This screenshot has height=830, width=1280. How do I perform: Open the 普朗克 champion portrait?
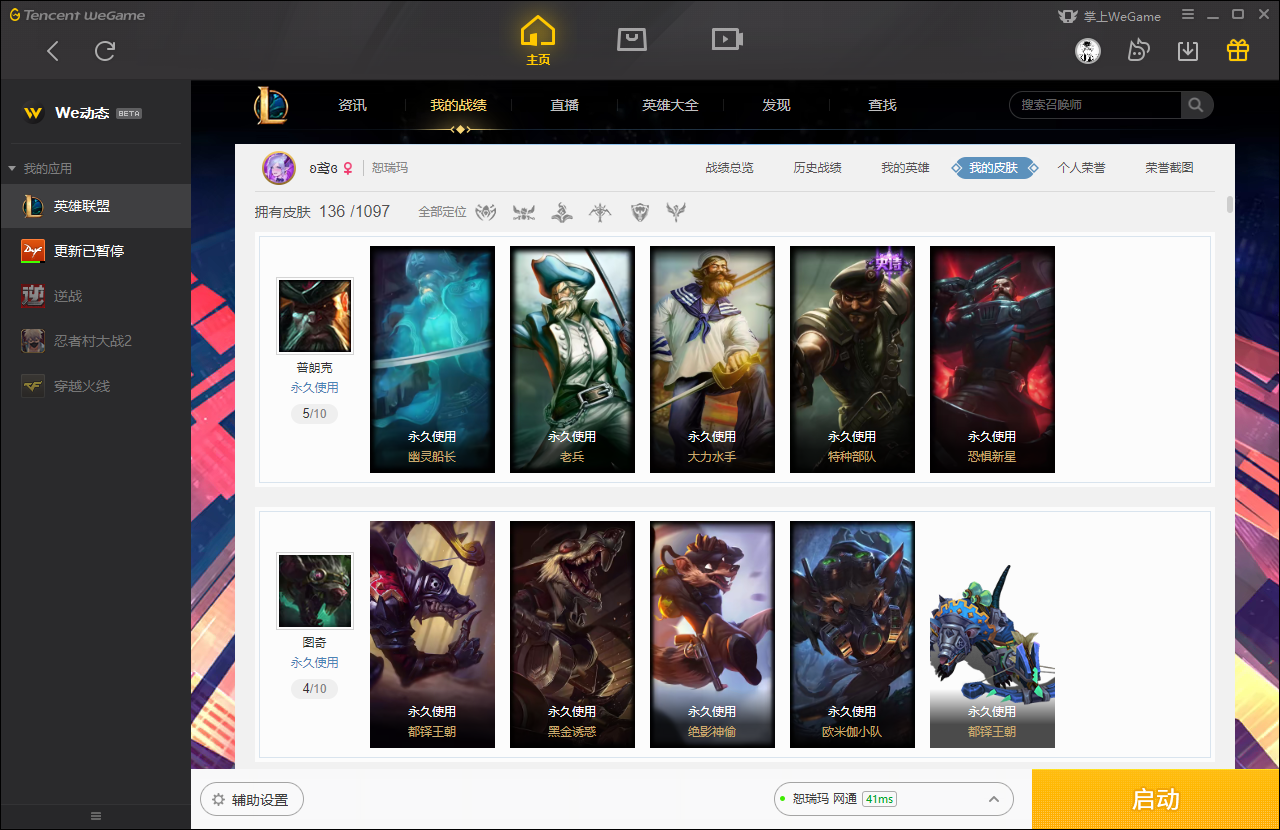[x=315, y=316]
